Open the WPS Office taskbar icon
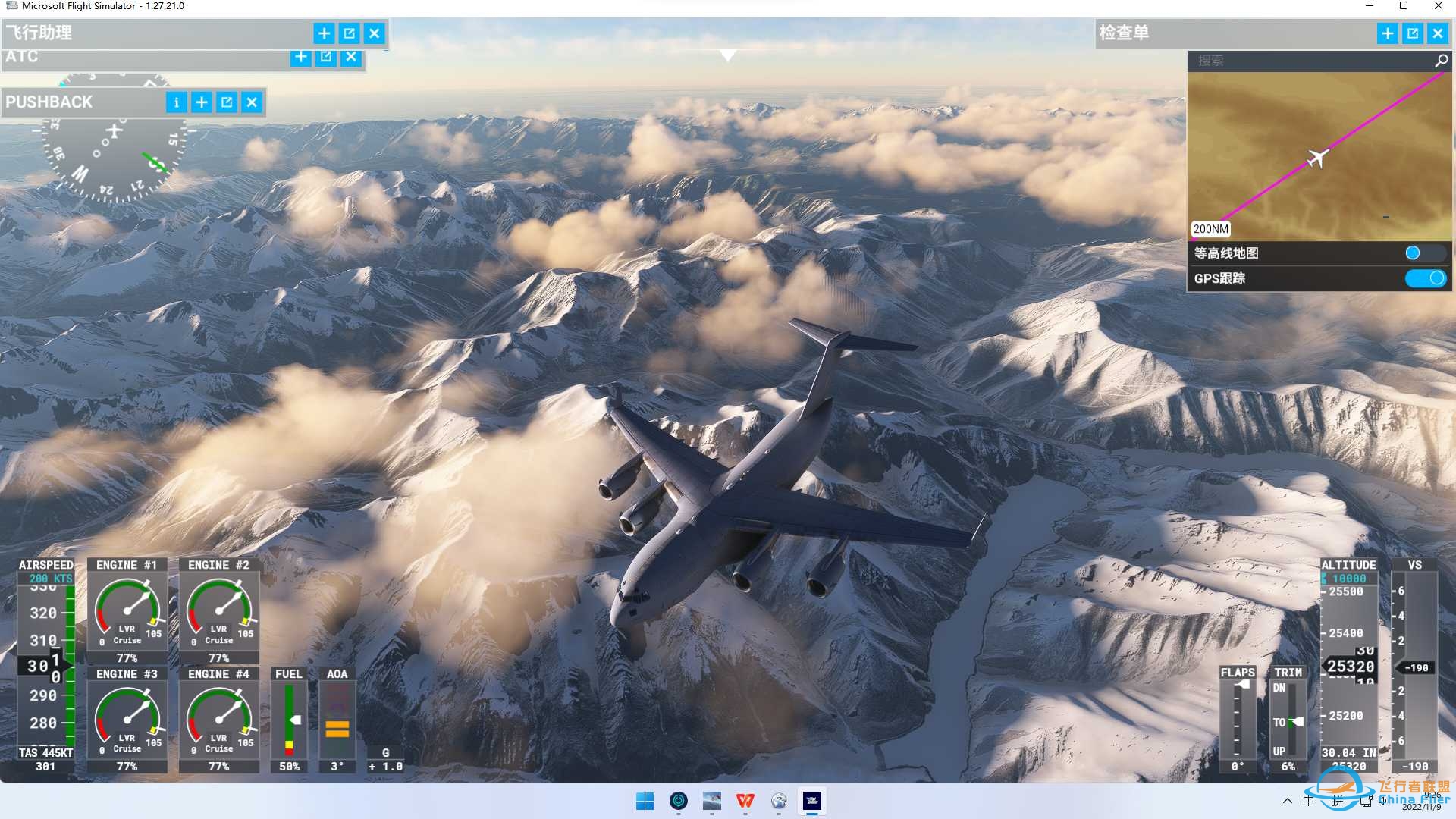 click(x=745, y=801)
